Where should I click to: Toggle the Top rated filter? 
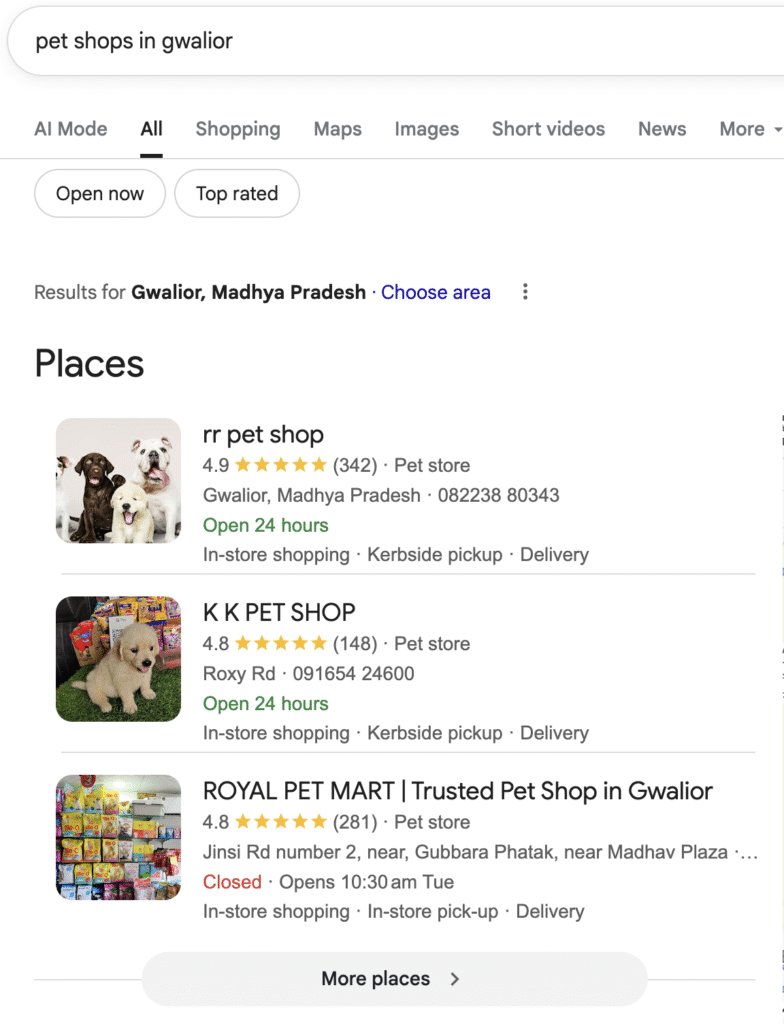pos(237,194)
